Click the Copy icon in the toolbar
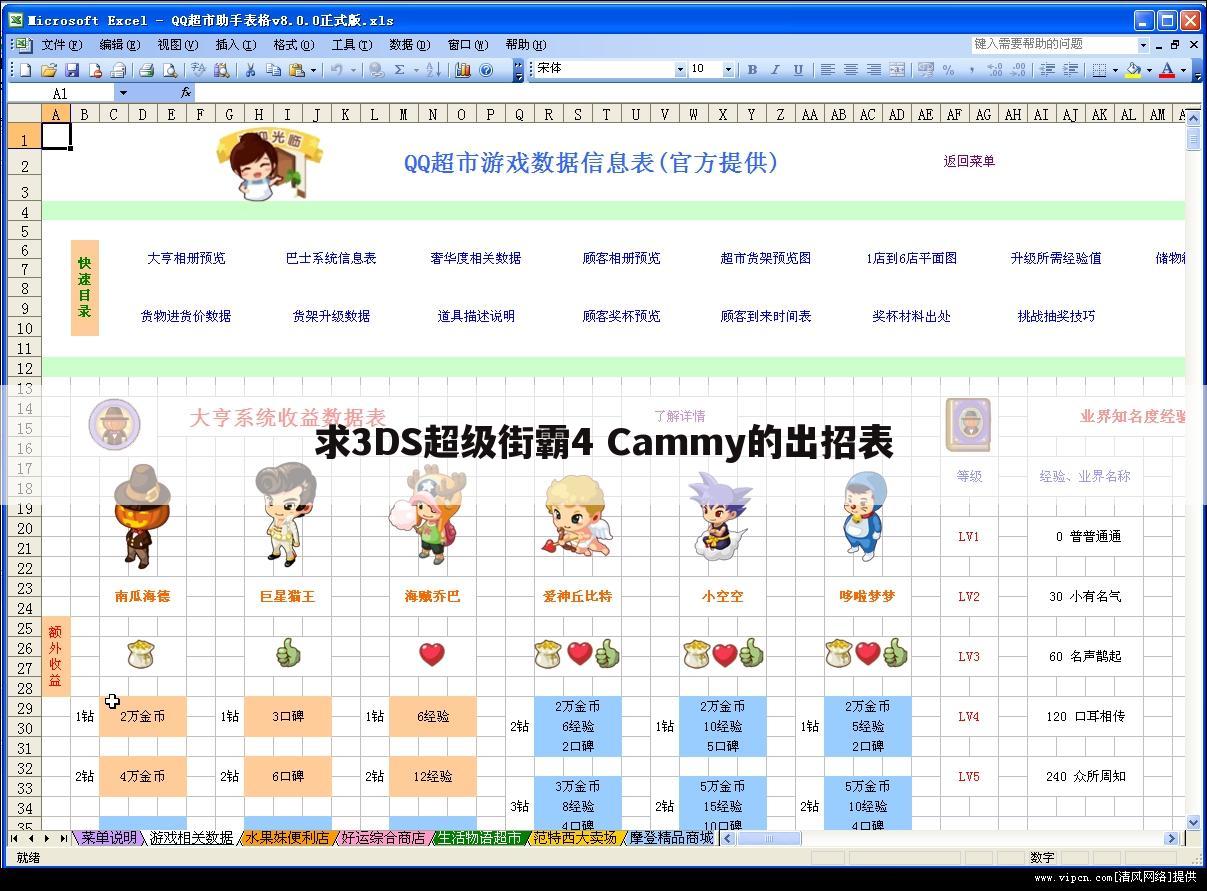The height and width of the screenshot is (891, 1207). (x=272, y=70)
